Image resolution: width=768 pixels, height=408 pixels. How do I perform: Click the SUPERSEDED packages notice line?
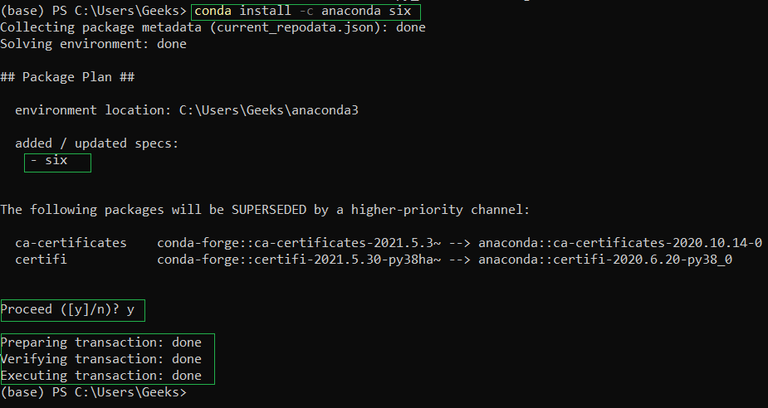[264, 209]
